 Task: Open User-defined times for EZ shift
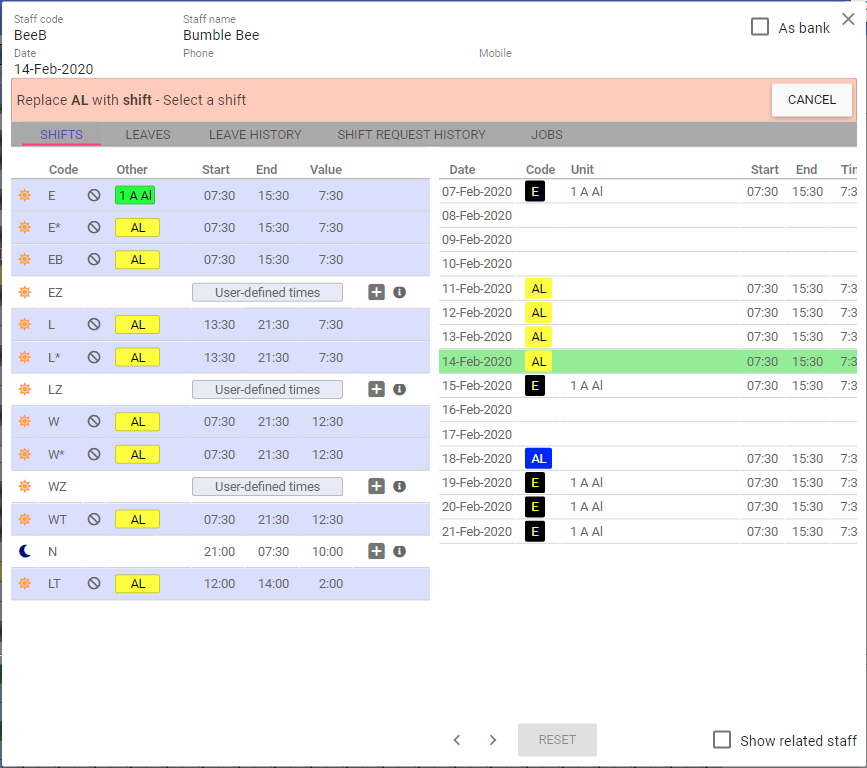(x=267, y=293)
